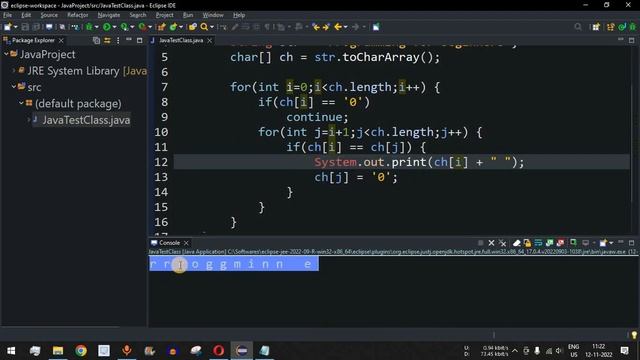Image resolution: width=640 pixels, height=360 pixels.
Task: Click the Open Type icon
Action: click(x=193, y=27)
